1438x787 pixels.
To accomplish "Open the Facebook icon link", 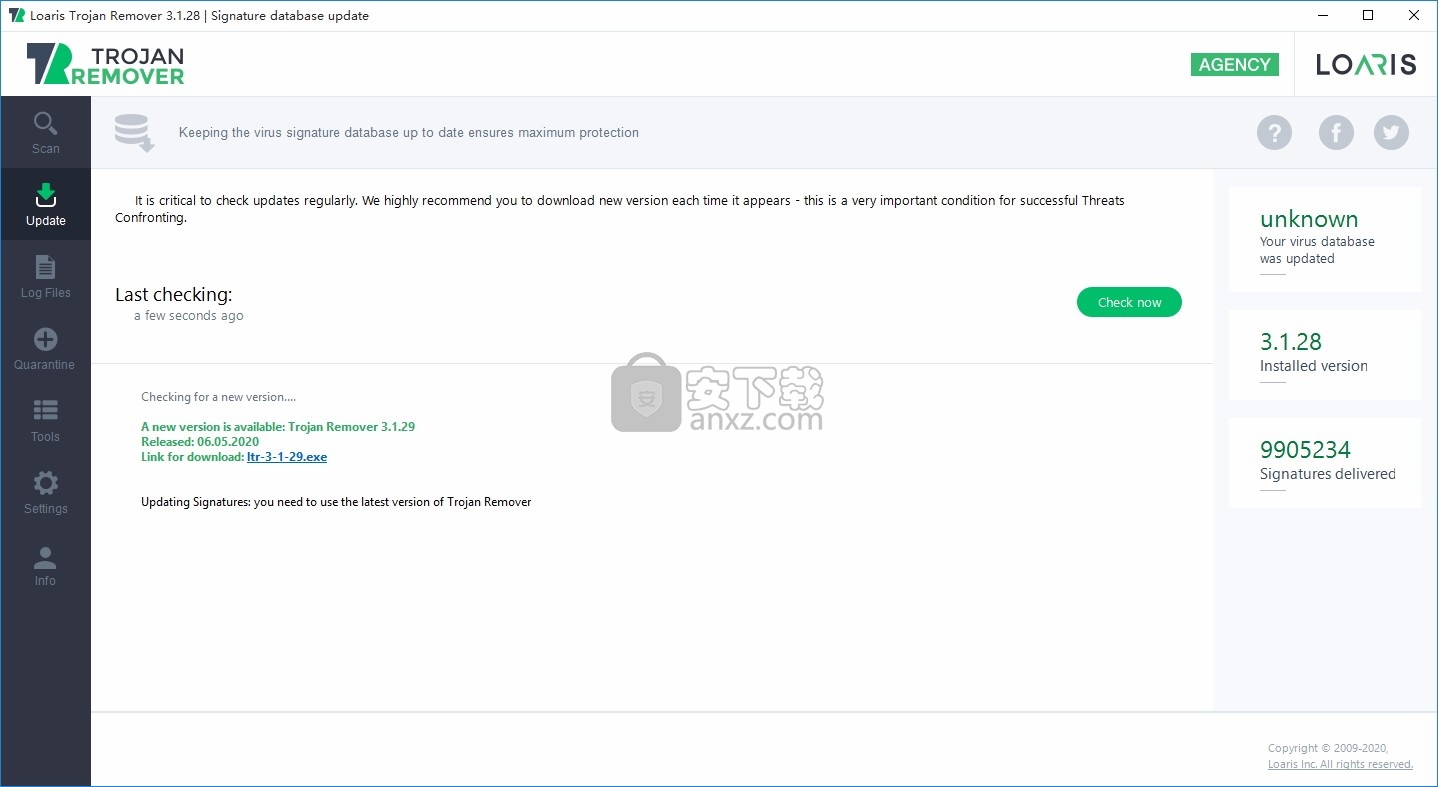I will click(x=1336, y=132).
